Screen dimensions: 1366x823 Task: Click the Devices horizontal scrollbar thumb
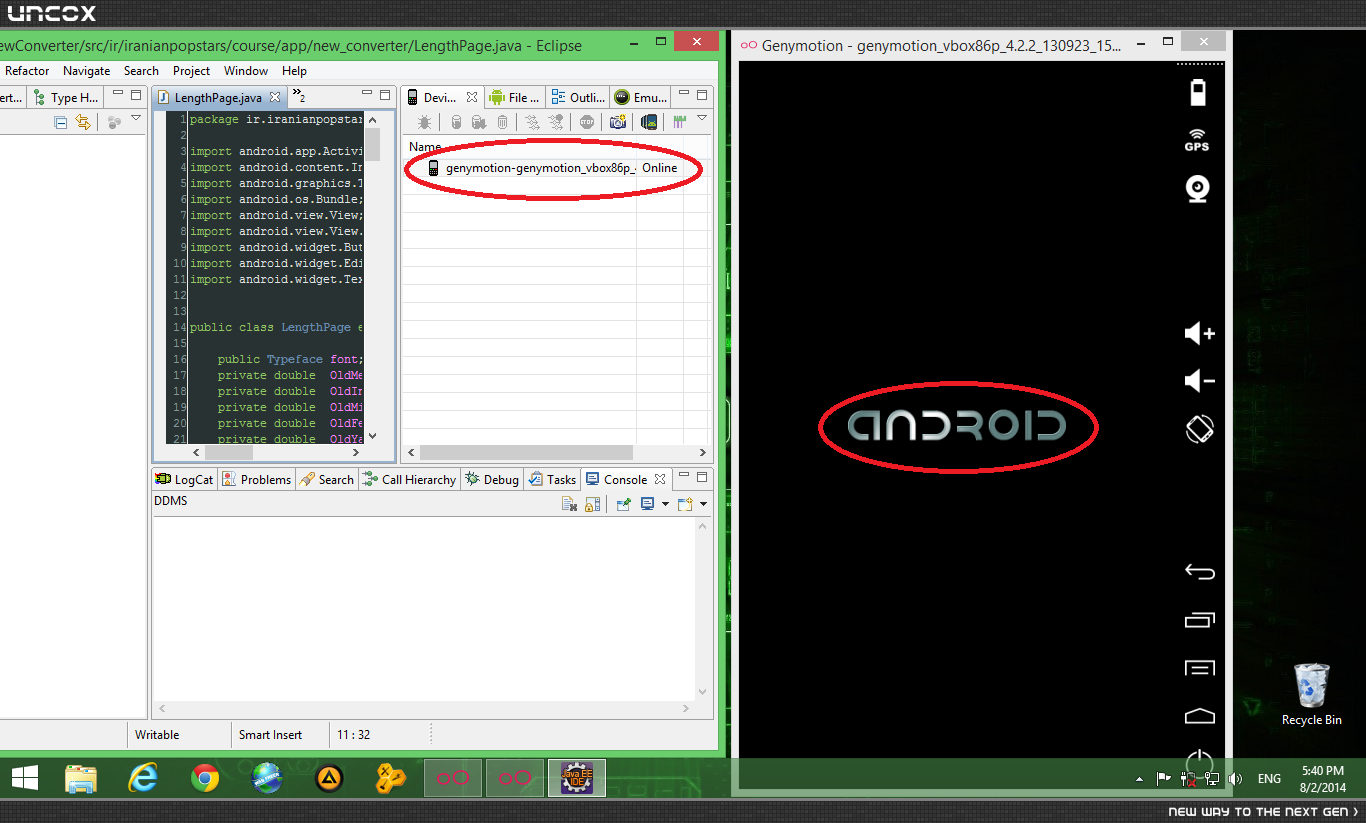[526, 452]
